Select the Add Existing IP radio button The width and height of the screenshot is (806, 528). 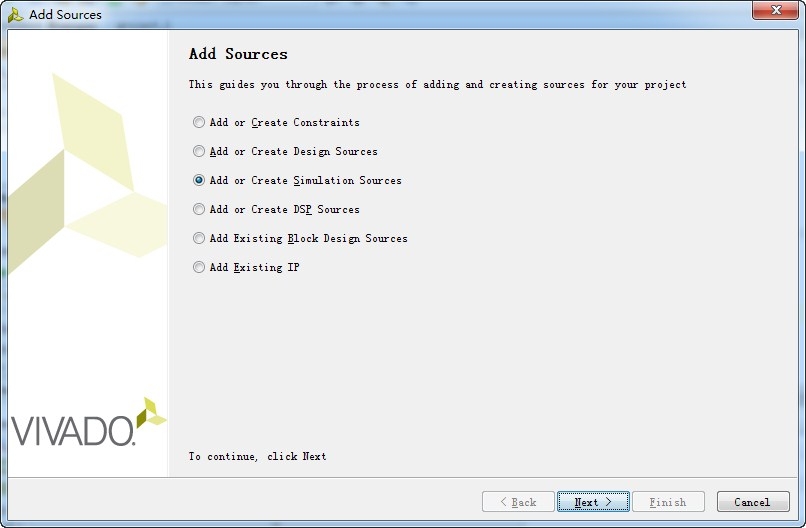coord(198,267)
